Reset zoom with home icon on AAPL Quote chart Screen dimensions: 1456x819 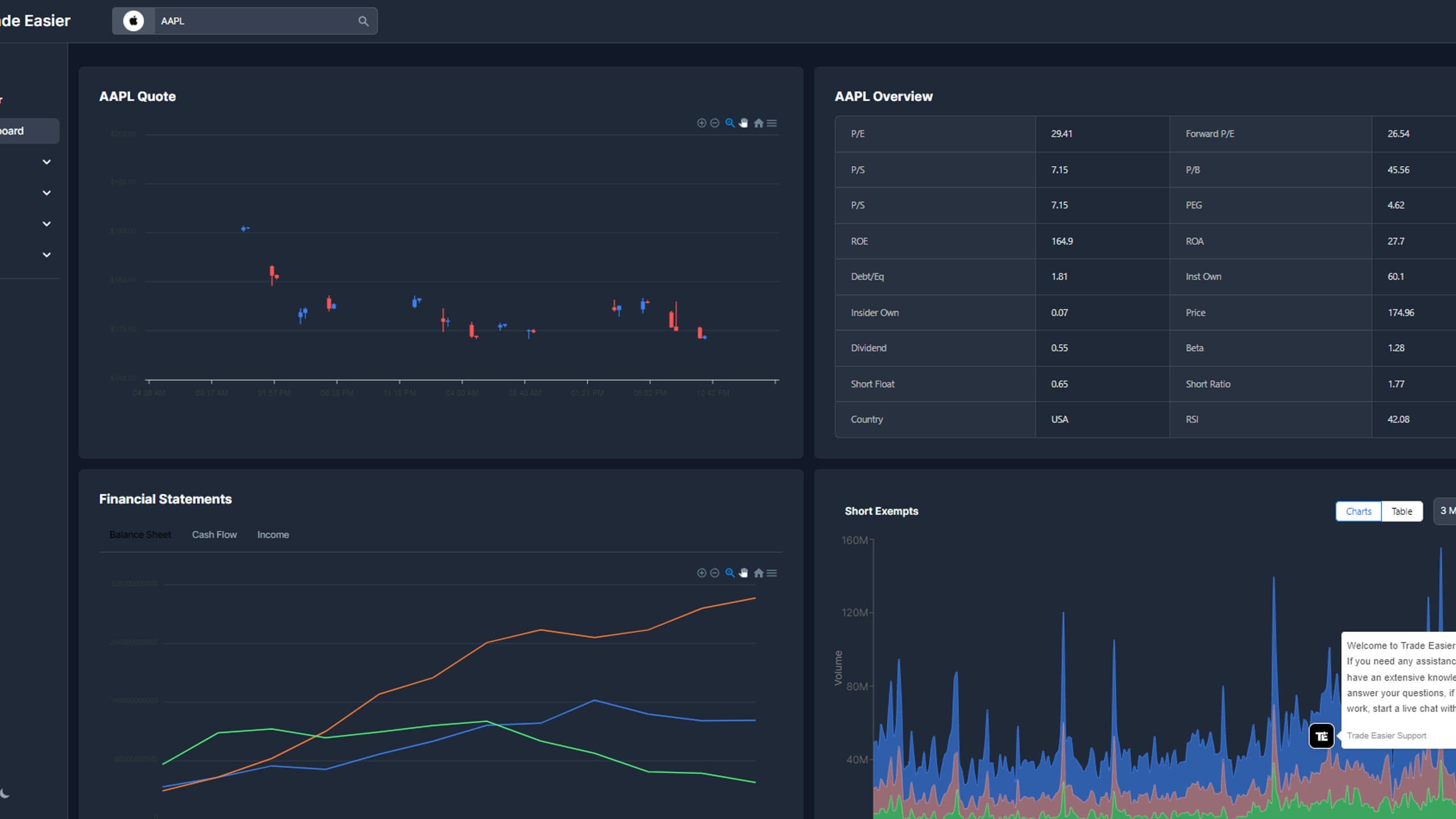tap(758, 123)
